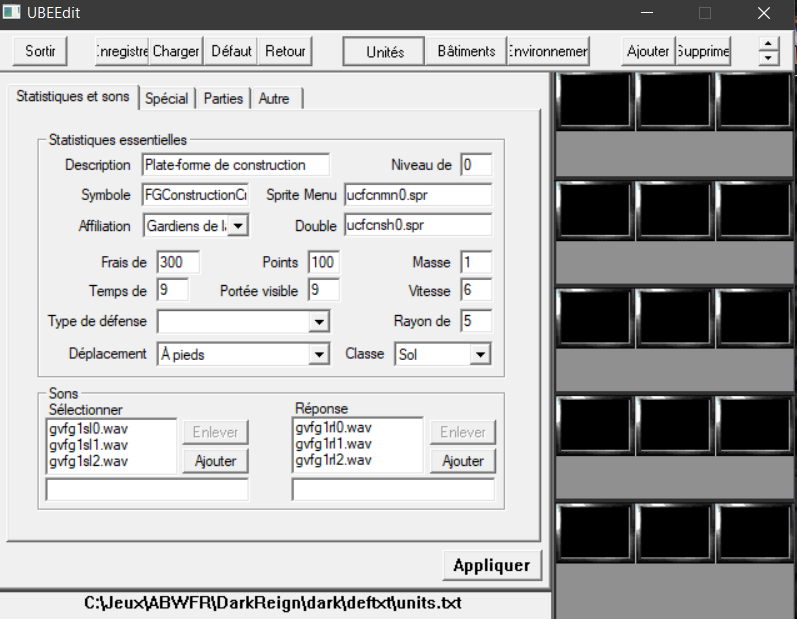
Task: Select gvfg1rl1.wav in Réponse list
Action: tap(333, 444)
